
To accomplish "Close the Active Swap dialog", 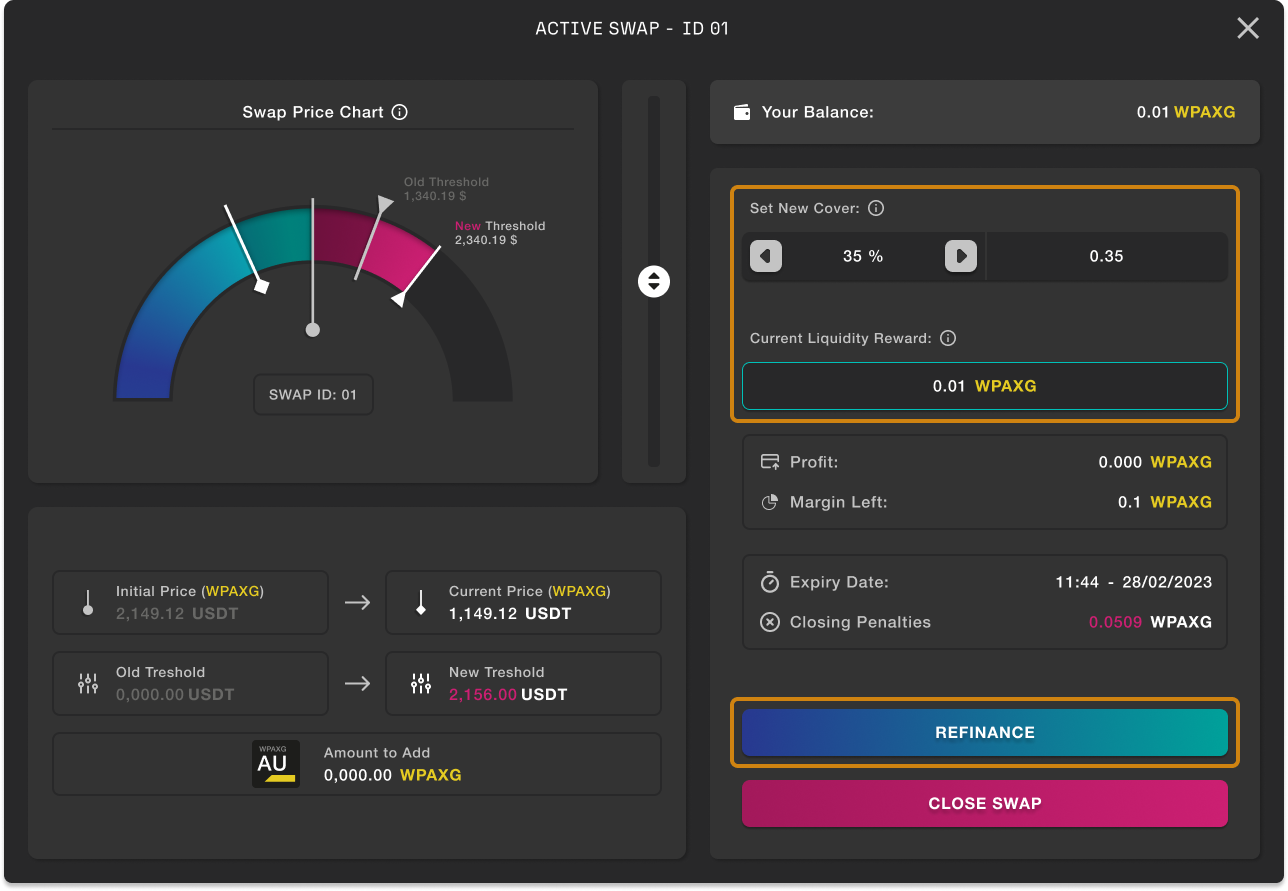I will tap(1248, 28).
